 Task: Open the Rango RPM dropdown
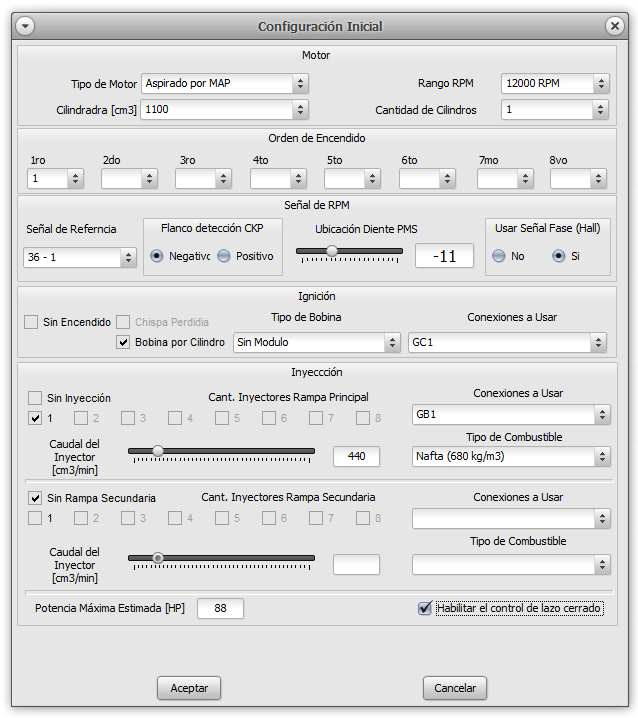pyautogui.click(x=555, y=83)
